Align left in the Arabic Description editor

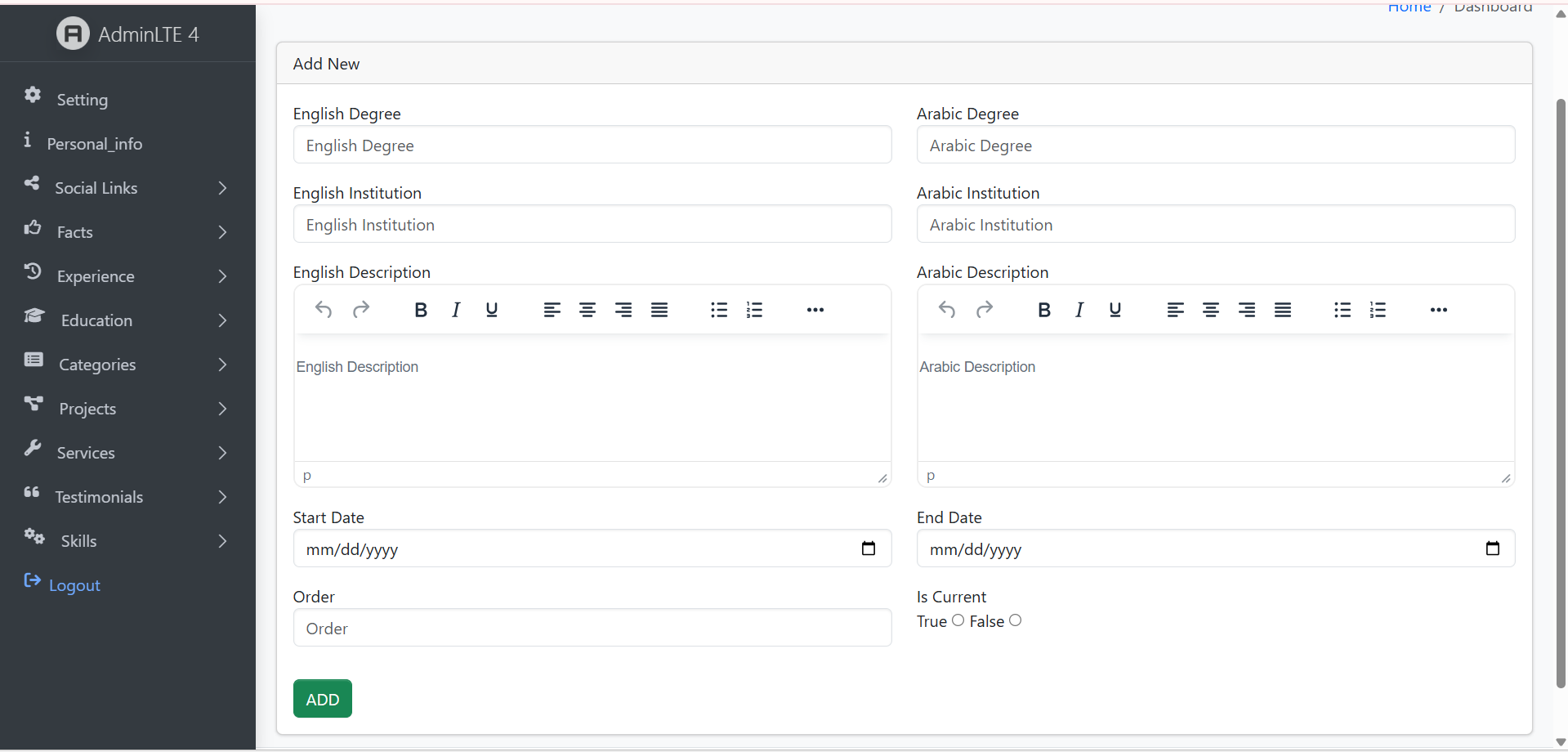(x=1176, y=310)
